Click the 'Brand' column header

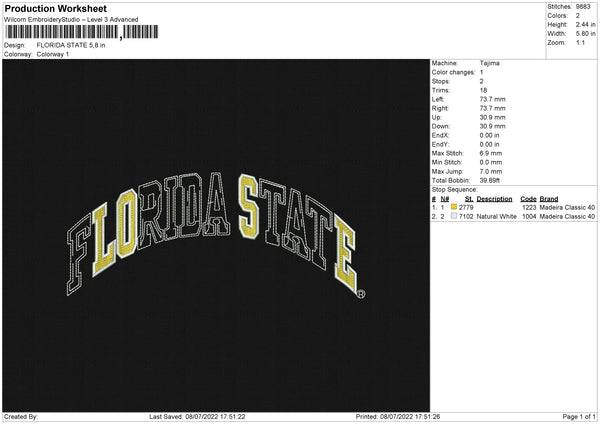549,199
